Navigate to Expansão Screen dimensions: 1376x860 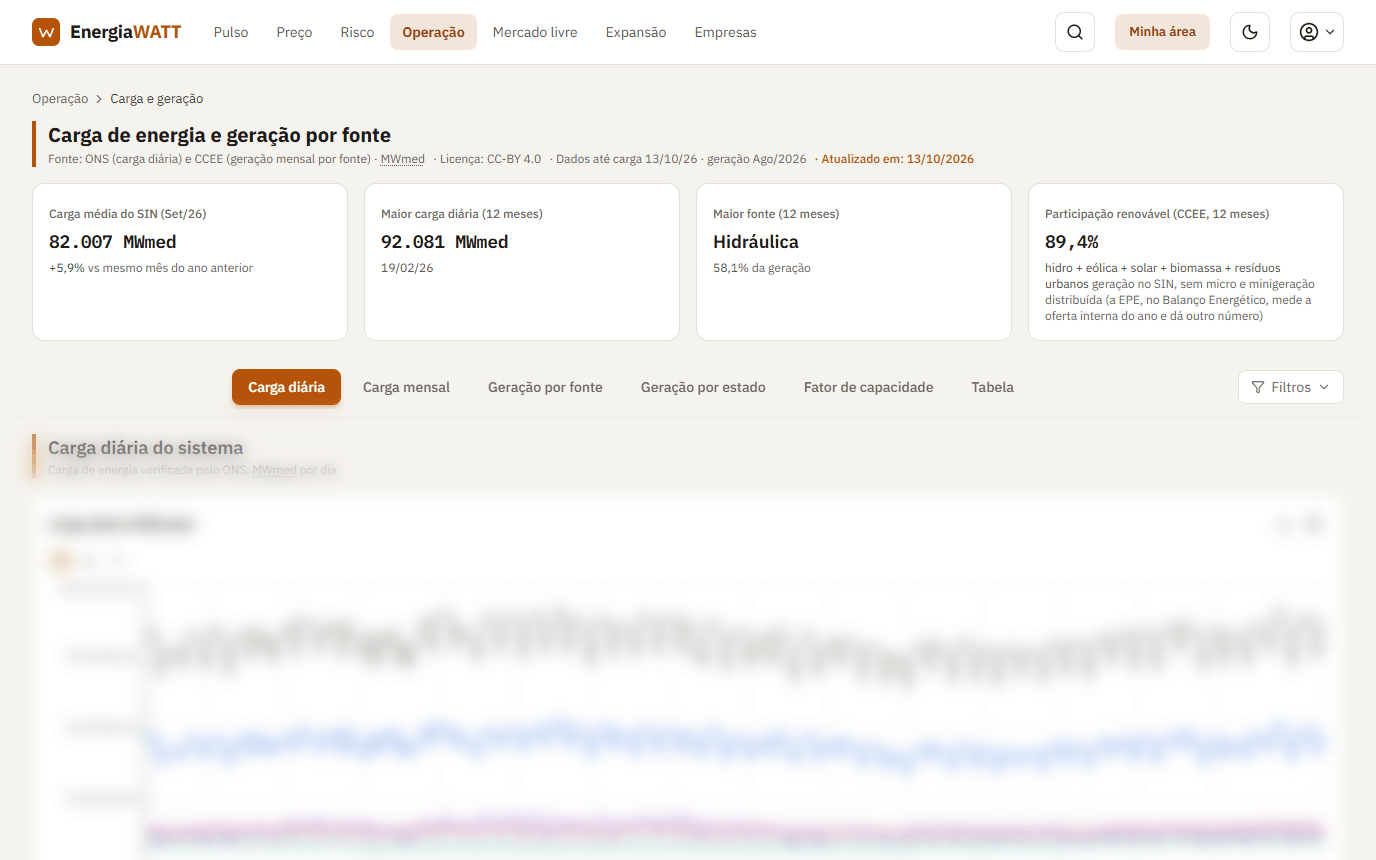636,32
